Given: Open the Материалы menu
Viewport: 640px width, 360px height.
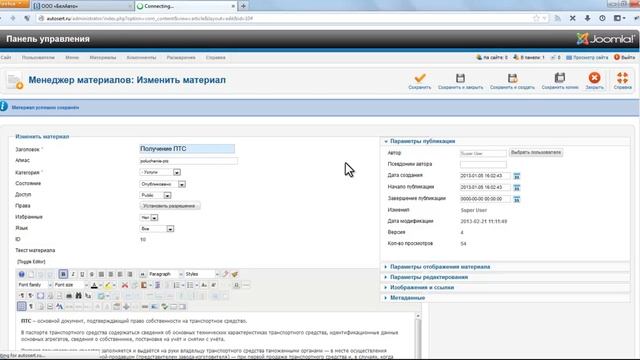Looking at the screenshot, I should 103,58.
